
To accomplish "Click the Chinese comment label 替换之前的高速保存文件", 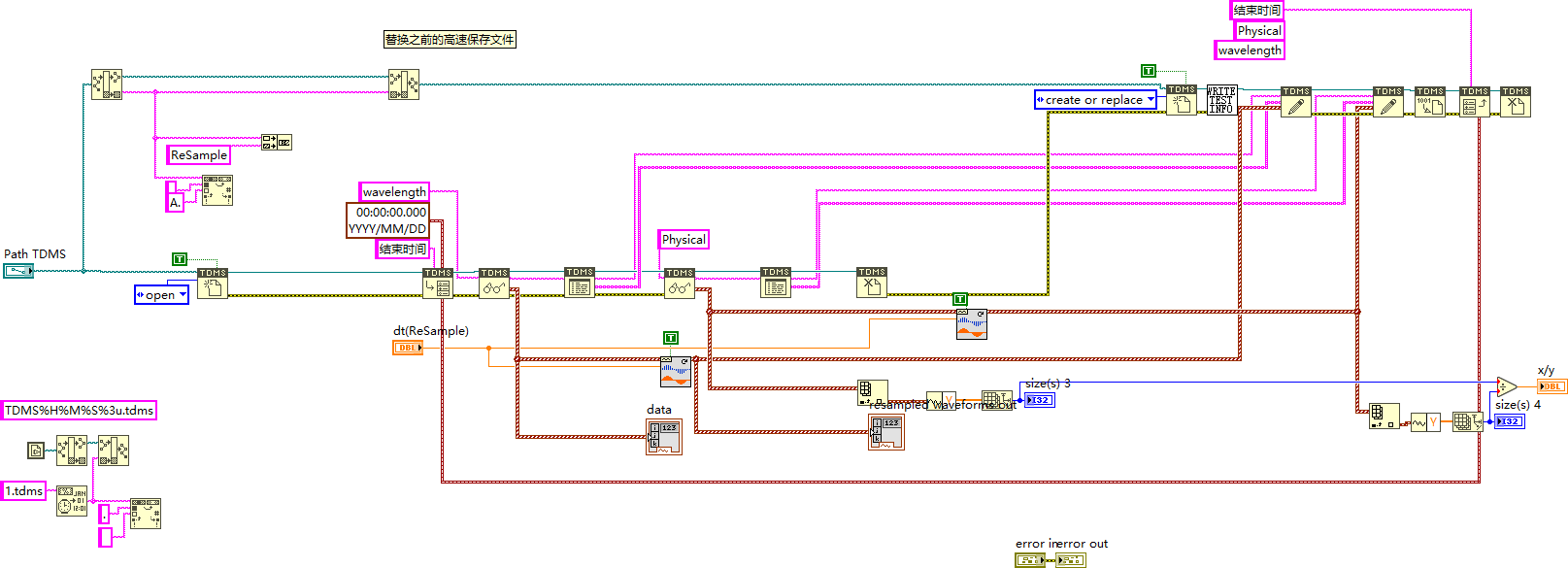I will pos(450,40).
